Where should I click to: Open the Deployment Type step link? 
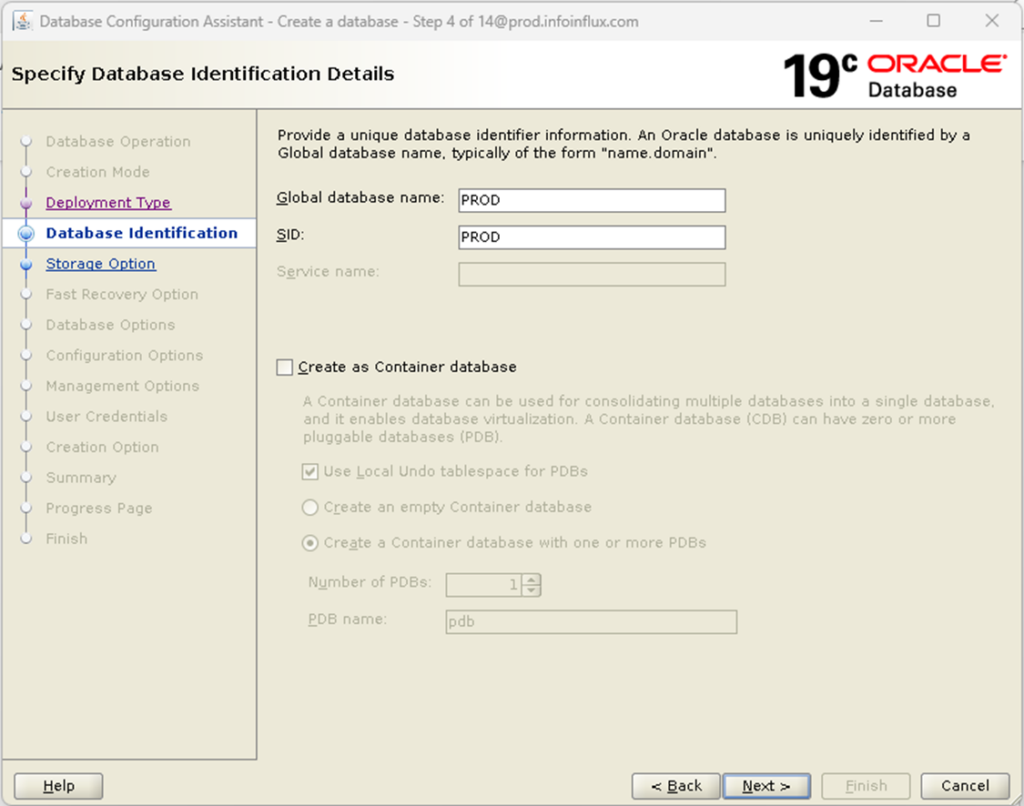108,202
